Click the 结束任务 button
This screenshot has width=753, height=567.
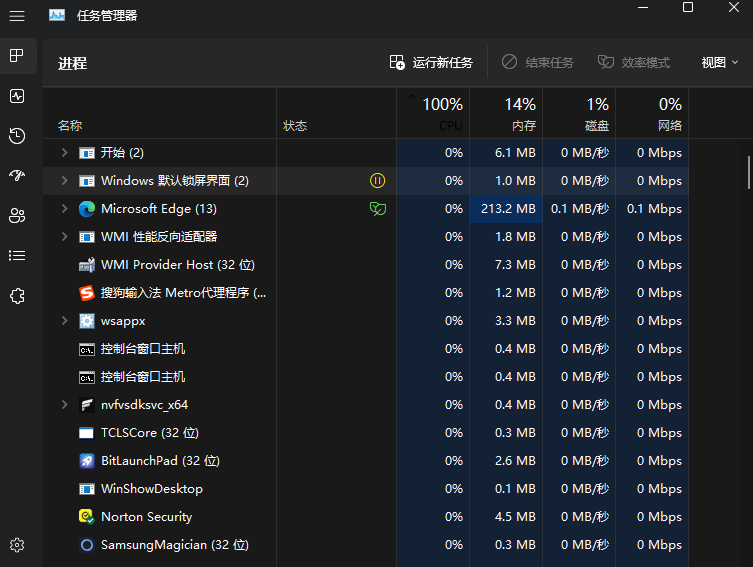pos(538,62)
